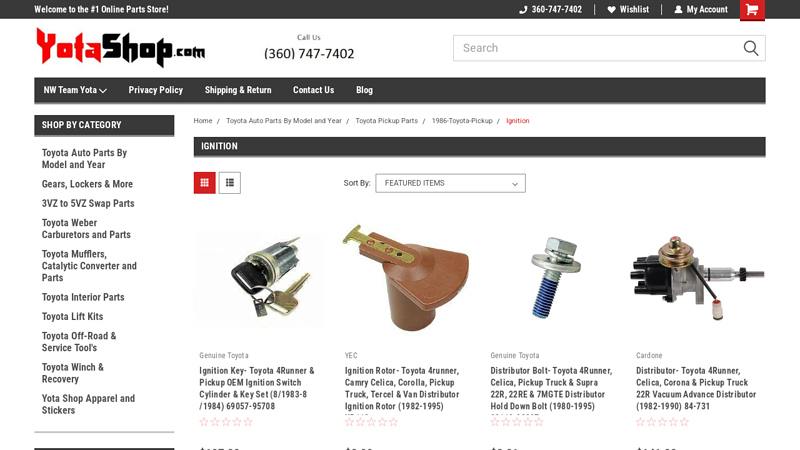Select Gears, Lockers & More category
The width and height of the screenshot is (800, 450).
pyautogui.click(x=87, y=184)
